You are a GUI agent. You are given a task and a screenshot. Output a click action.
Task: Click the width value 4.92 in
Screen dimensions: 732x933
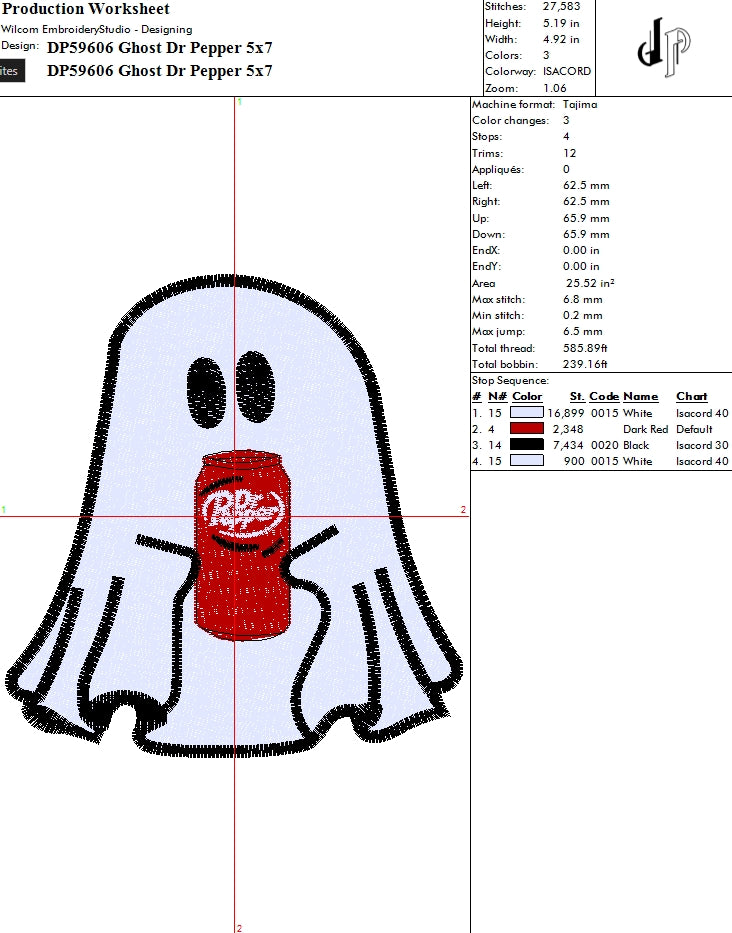pos(561,39)
